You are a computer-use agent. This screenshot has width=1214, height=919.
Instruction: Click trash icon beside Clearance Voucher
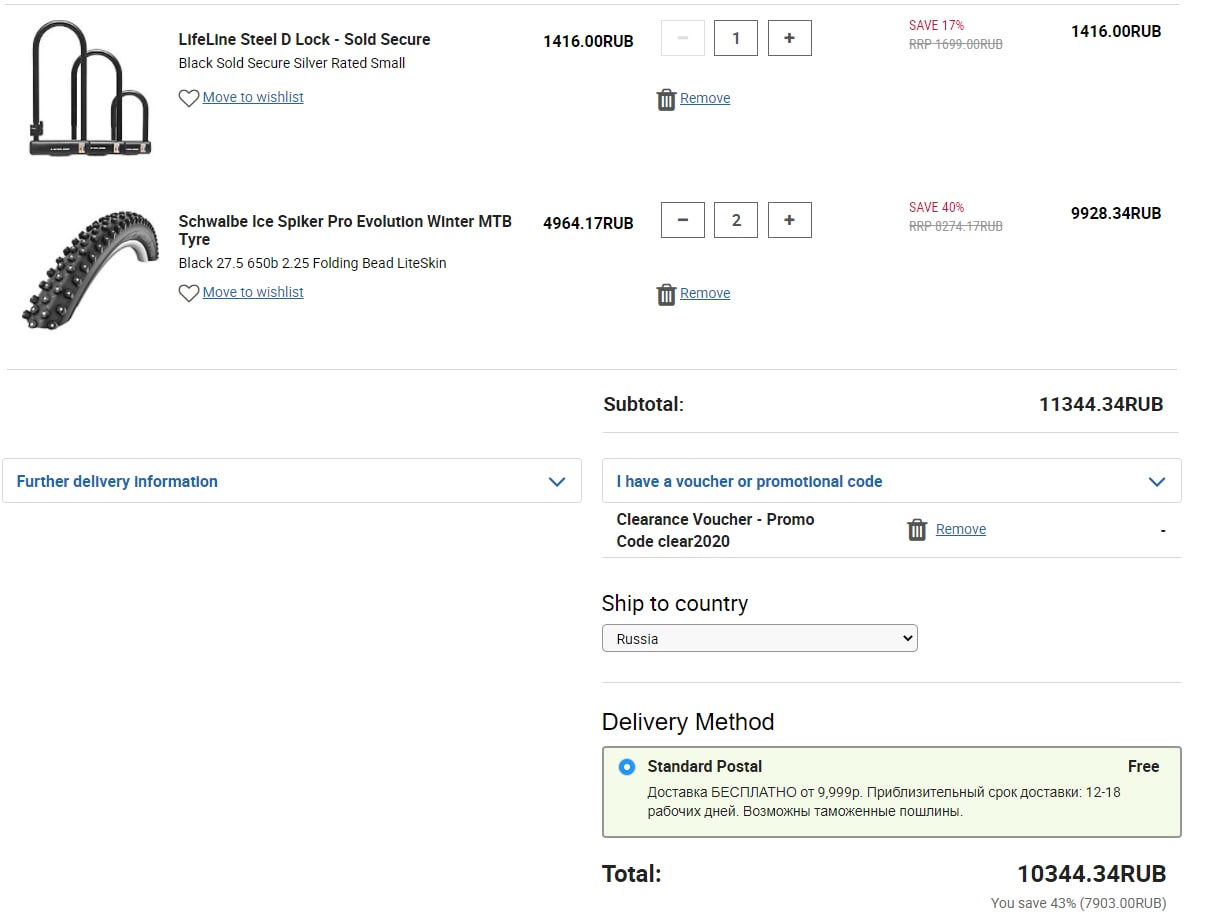(x=917, y=530)
